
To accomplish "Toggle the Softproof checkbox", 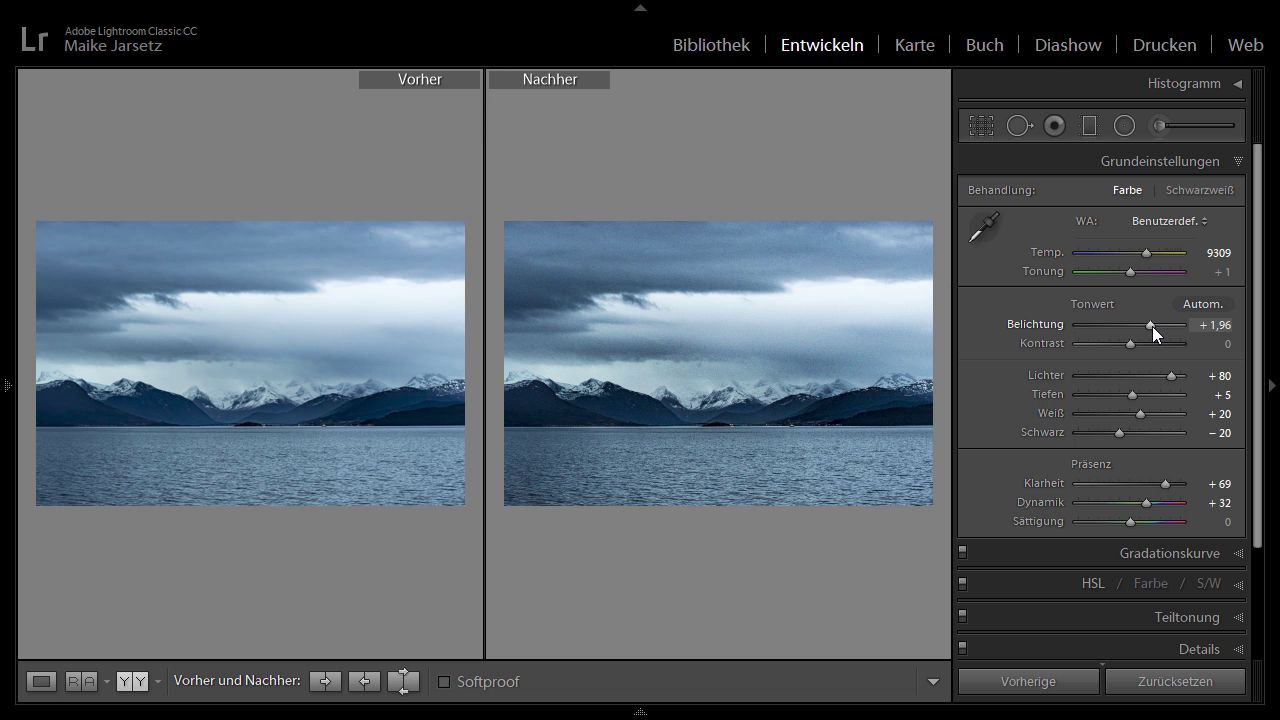I will (x=444, y=682).
